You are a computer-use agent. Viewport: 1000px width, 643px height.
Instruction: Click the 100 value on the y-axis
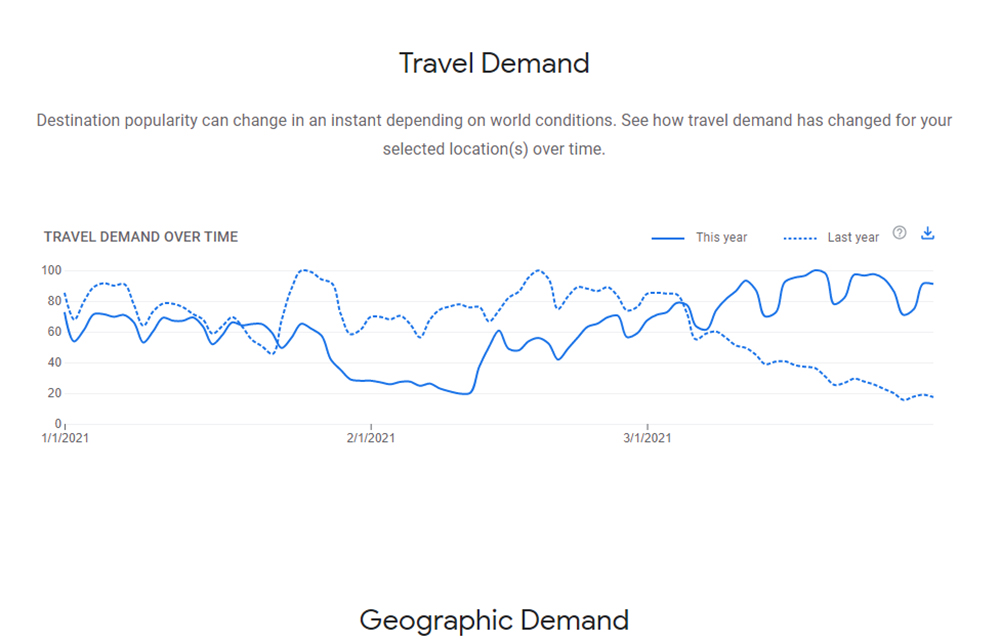[x=52, y=270]
